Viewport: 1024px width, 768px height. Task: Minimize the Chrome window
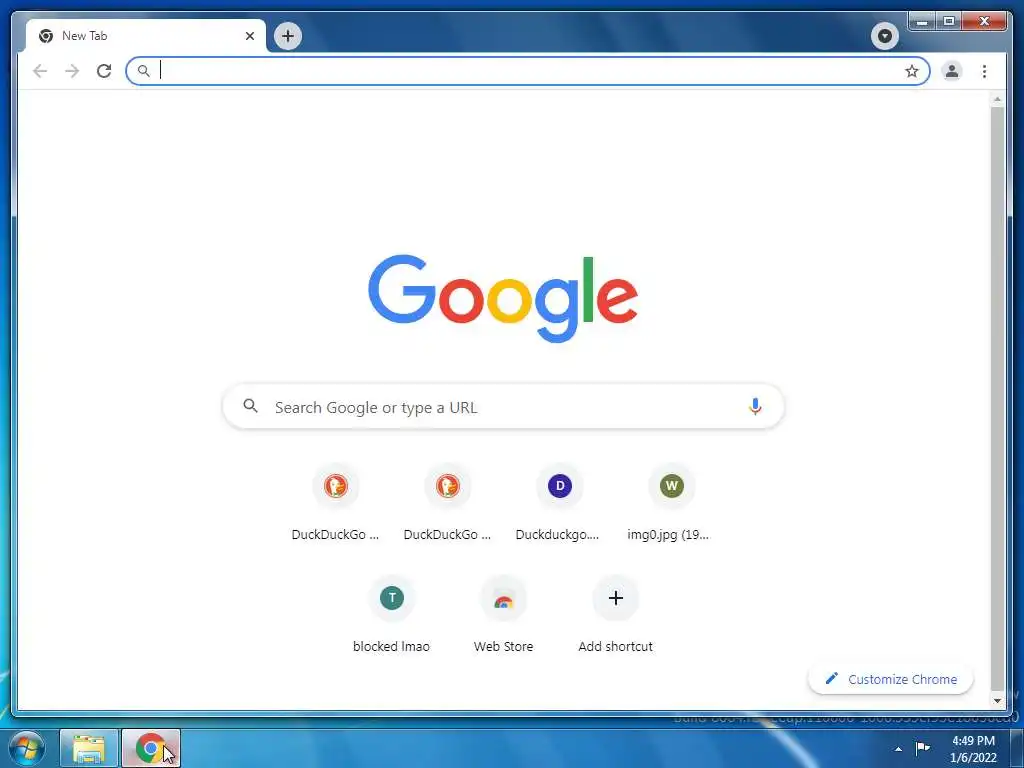coord(922,22)
